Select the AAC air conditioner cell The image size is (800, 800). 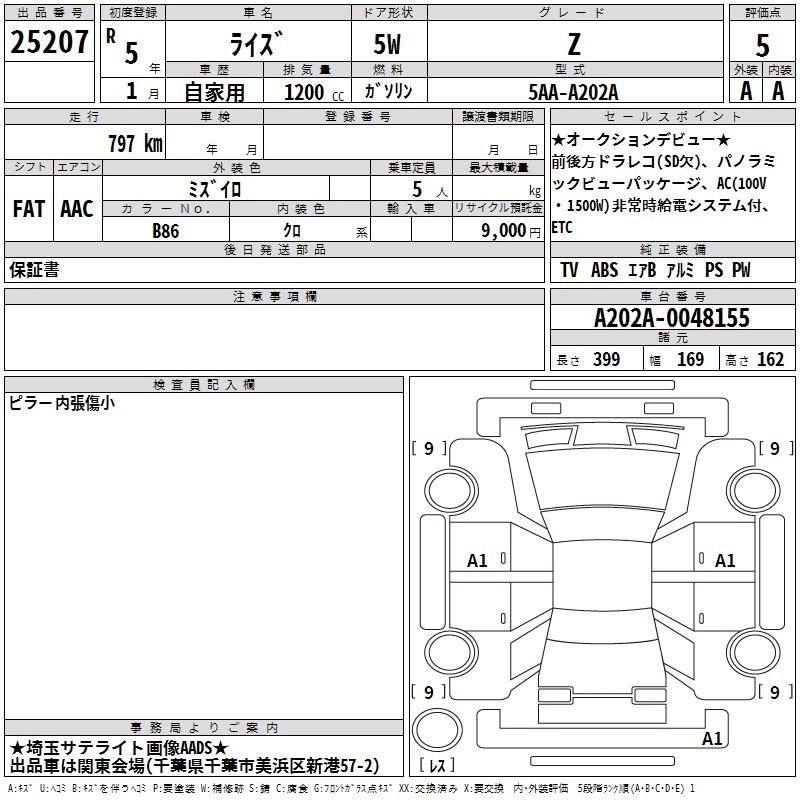pyautogui.click(x=76, y=209)
